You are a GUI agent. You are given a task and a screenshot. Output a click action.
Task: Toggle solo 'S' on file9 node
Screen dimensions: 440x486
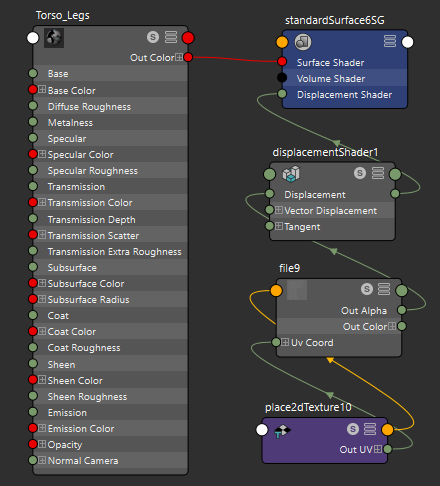click(x=367, y=289)
